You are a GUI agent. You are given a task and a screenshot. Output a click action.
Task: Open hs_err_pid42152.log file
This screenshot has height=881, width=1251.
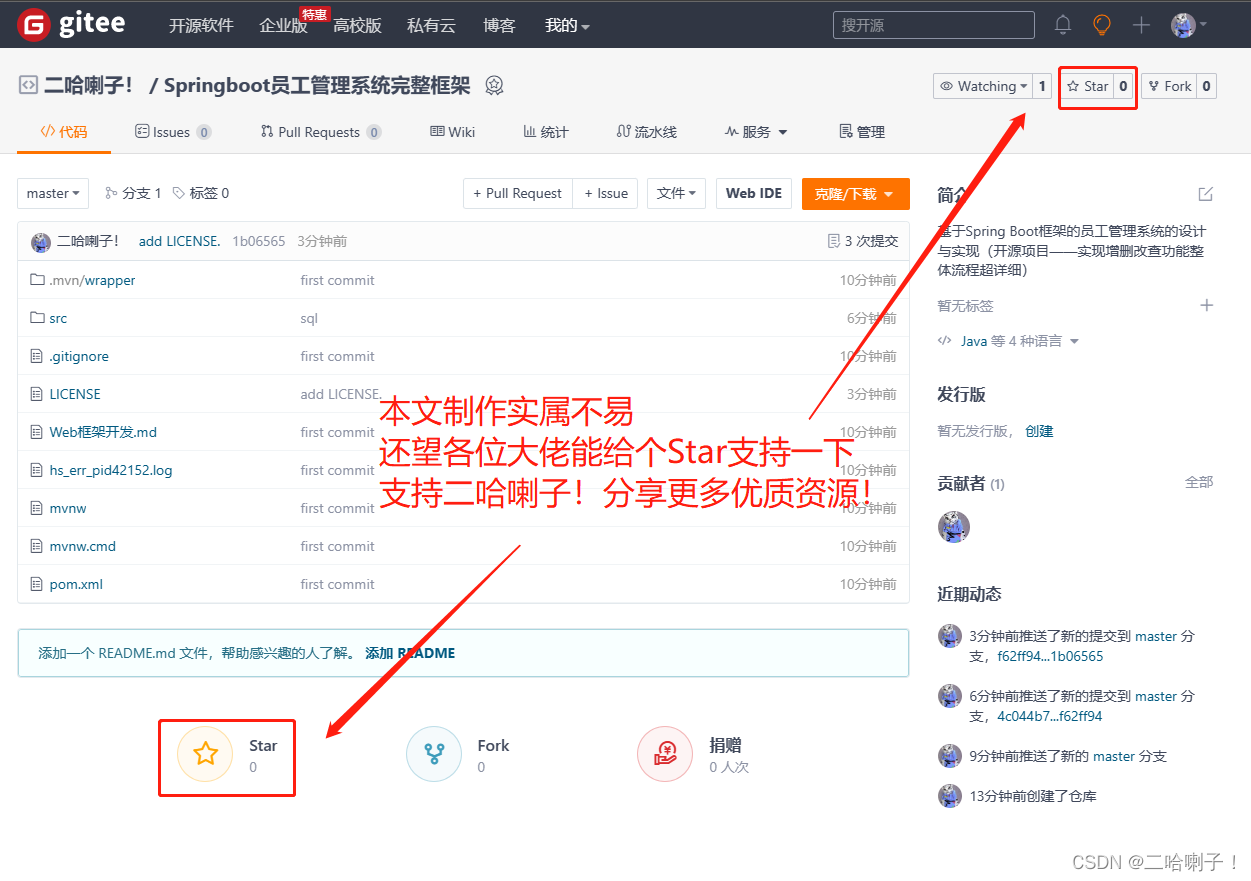coord(111,470)
